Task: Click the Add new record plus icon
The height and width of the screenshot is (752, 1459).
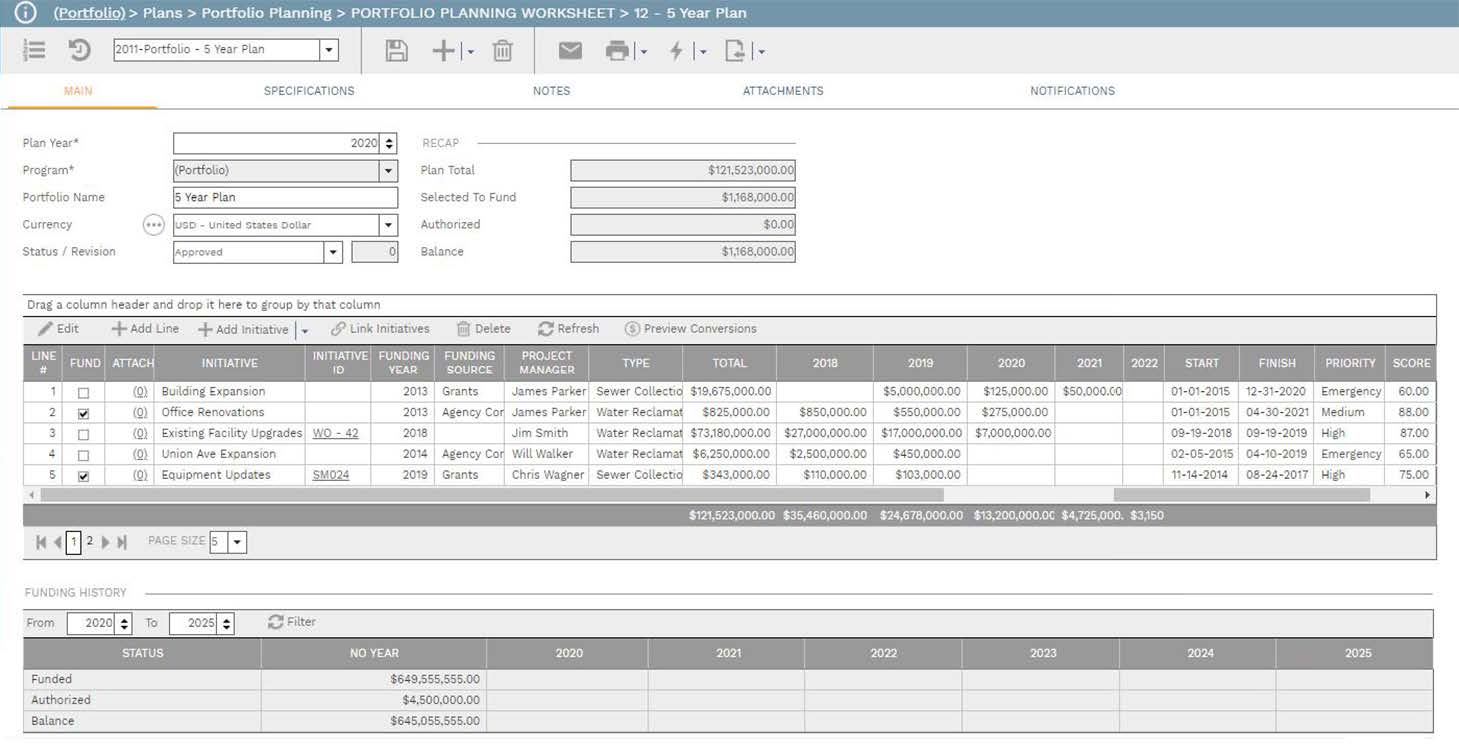Action: [443, 51]
